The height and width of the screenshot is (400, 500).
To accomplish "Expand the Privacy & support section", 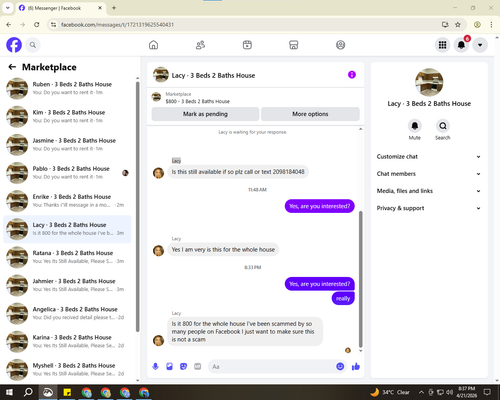I will click(x=429, y=208).
